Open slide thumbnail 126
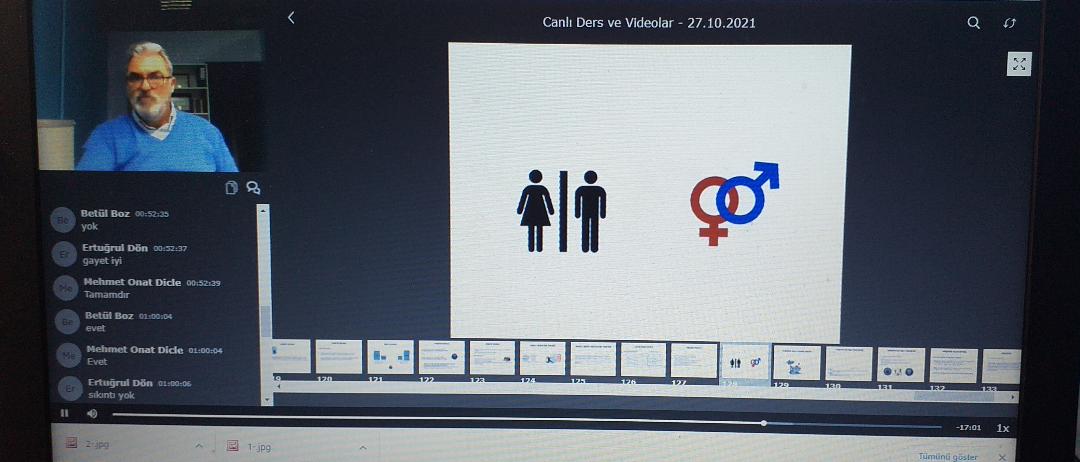 643,360
